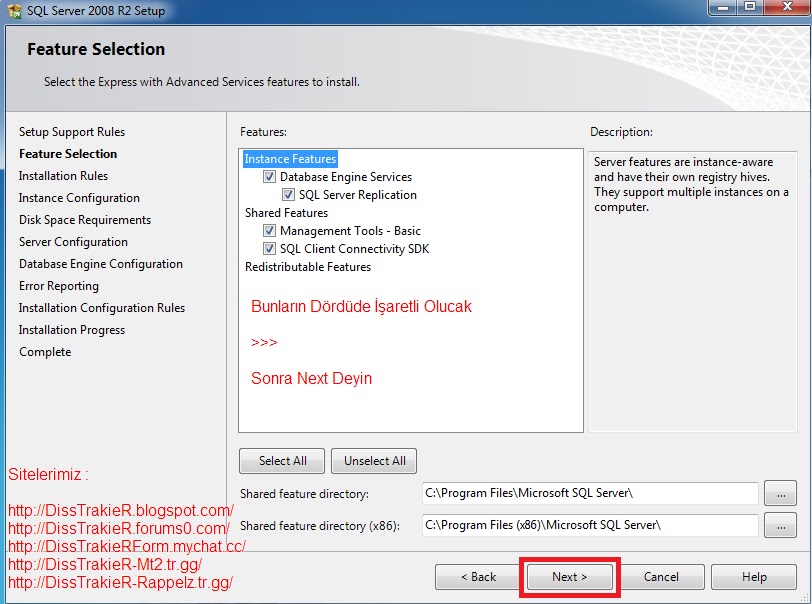Select Installation Progress step
This screenshot has height=604, width=812.
72,330
